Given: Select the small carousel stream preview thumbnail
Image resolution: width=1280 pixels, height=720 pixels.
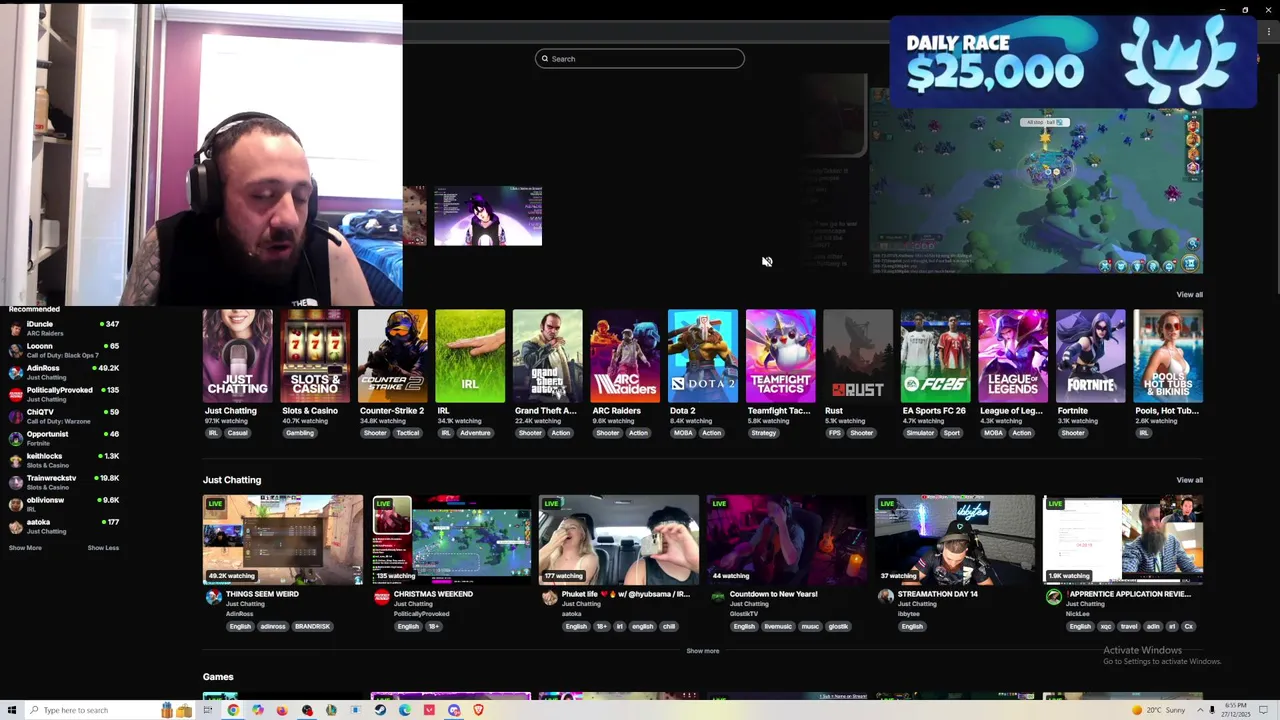Looking at the screenshot, I should point(488,215).
